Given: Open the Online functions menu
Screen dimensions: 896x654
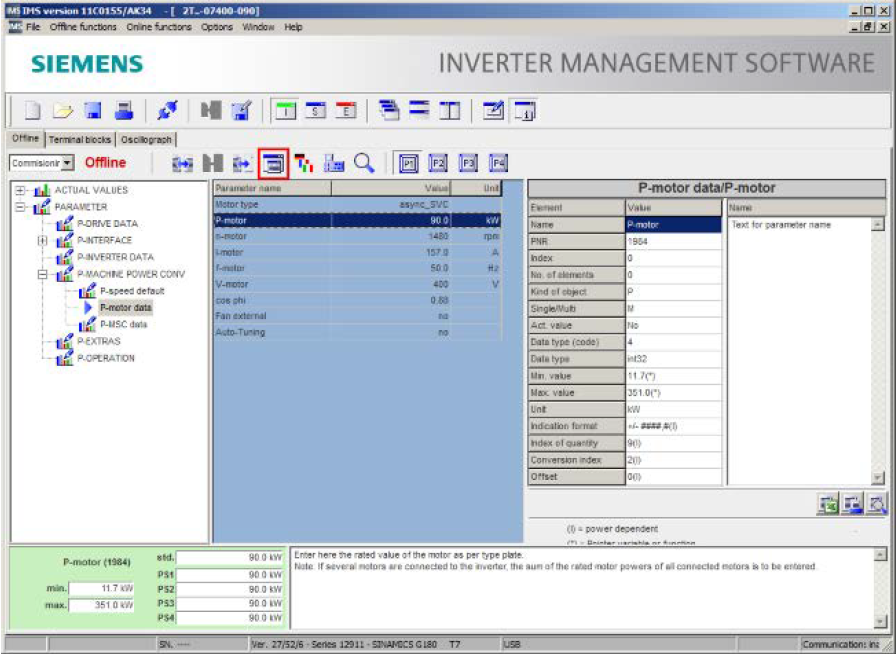Looking at the screenshot, I should coord(159,27).
